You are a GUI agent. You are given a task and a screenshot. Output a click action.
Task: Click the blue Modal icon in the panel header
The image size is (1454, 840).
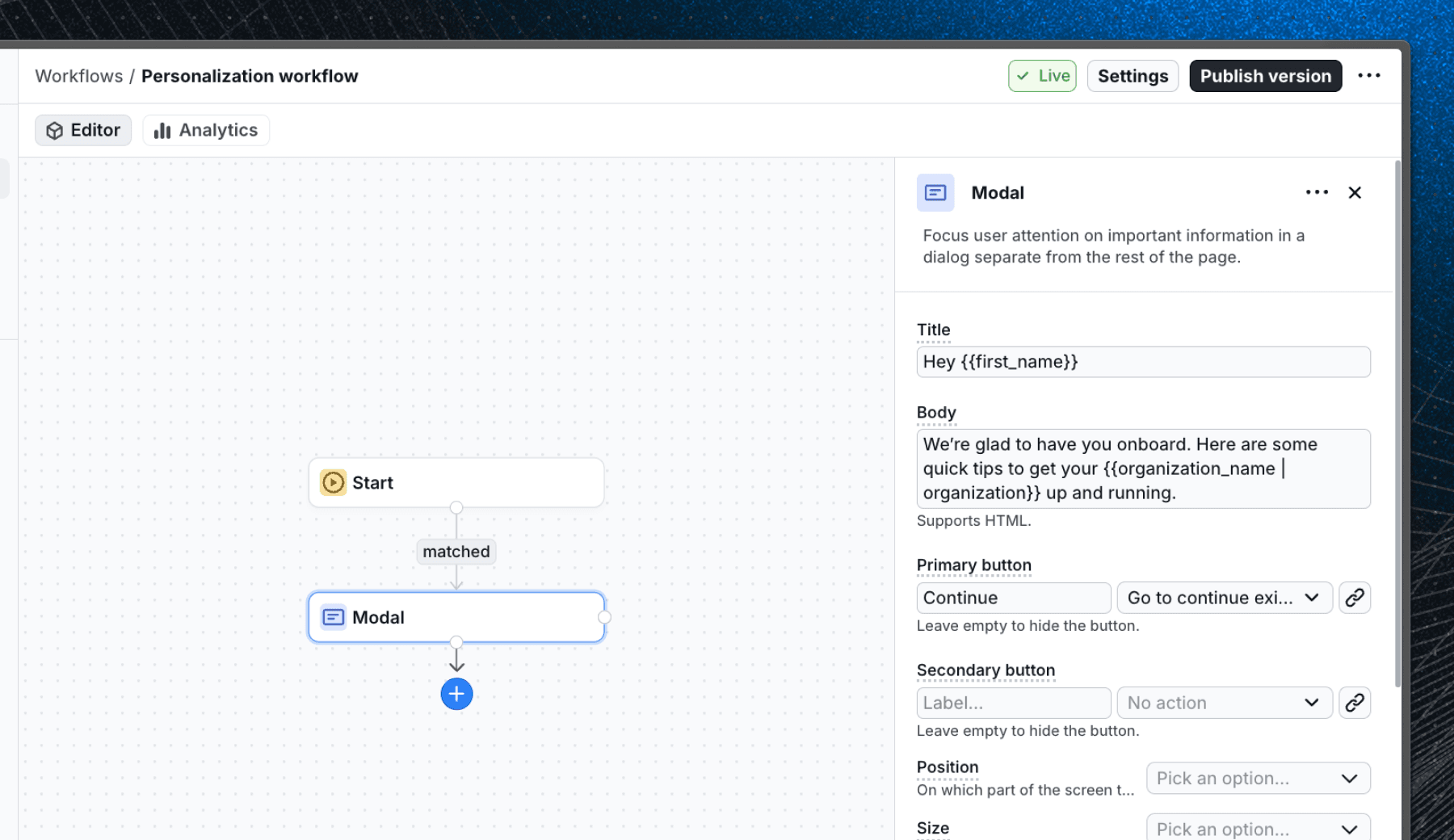coord(935,192)
